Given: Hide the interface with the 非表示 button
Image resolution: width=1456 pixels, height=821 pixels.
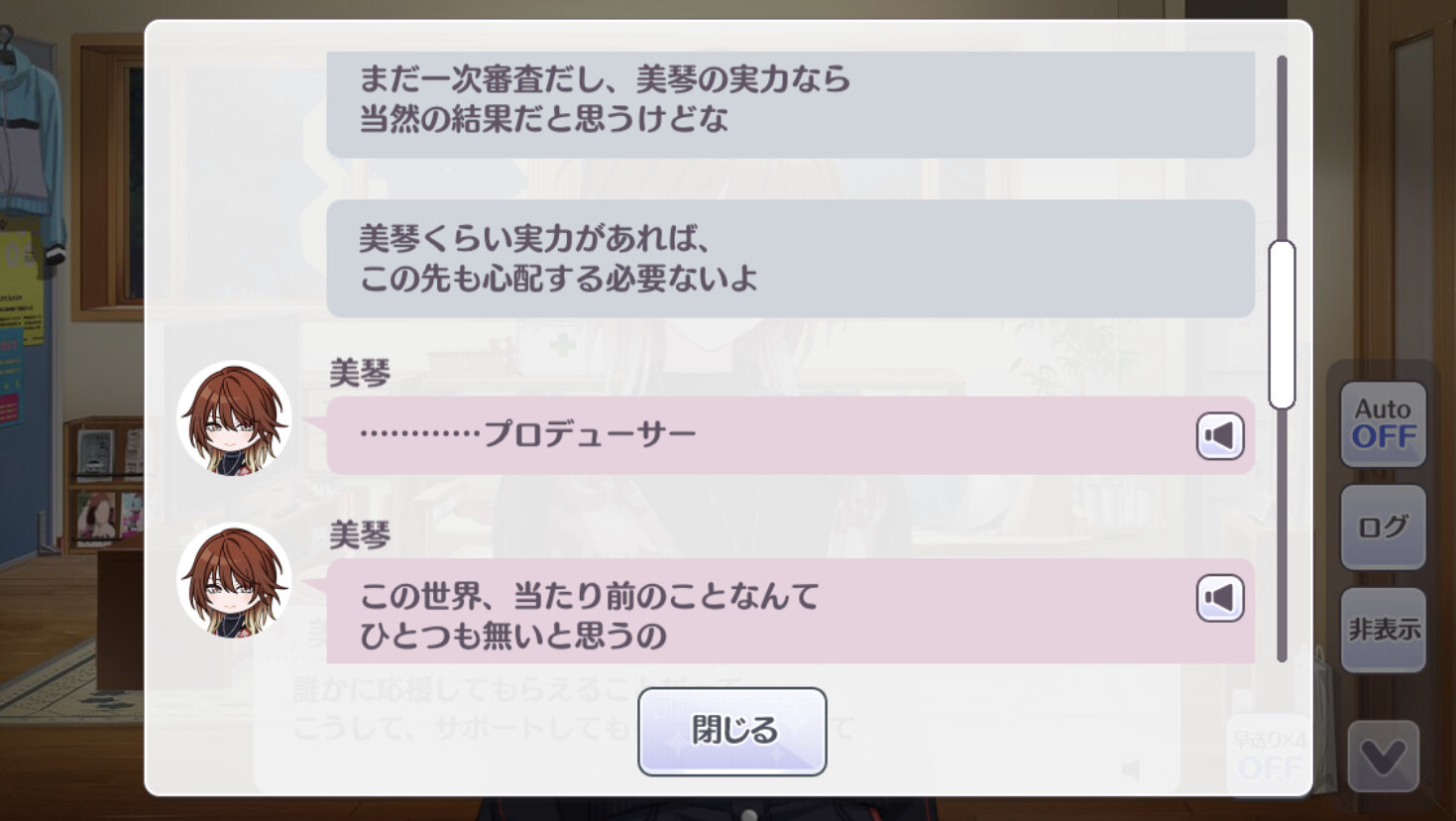Looking at the screenshot, I should coord(1384,630).
